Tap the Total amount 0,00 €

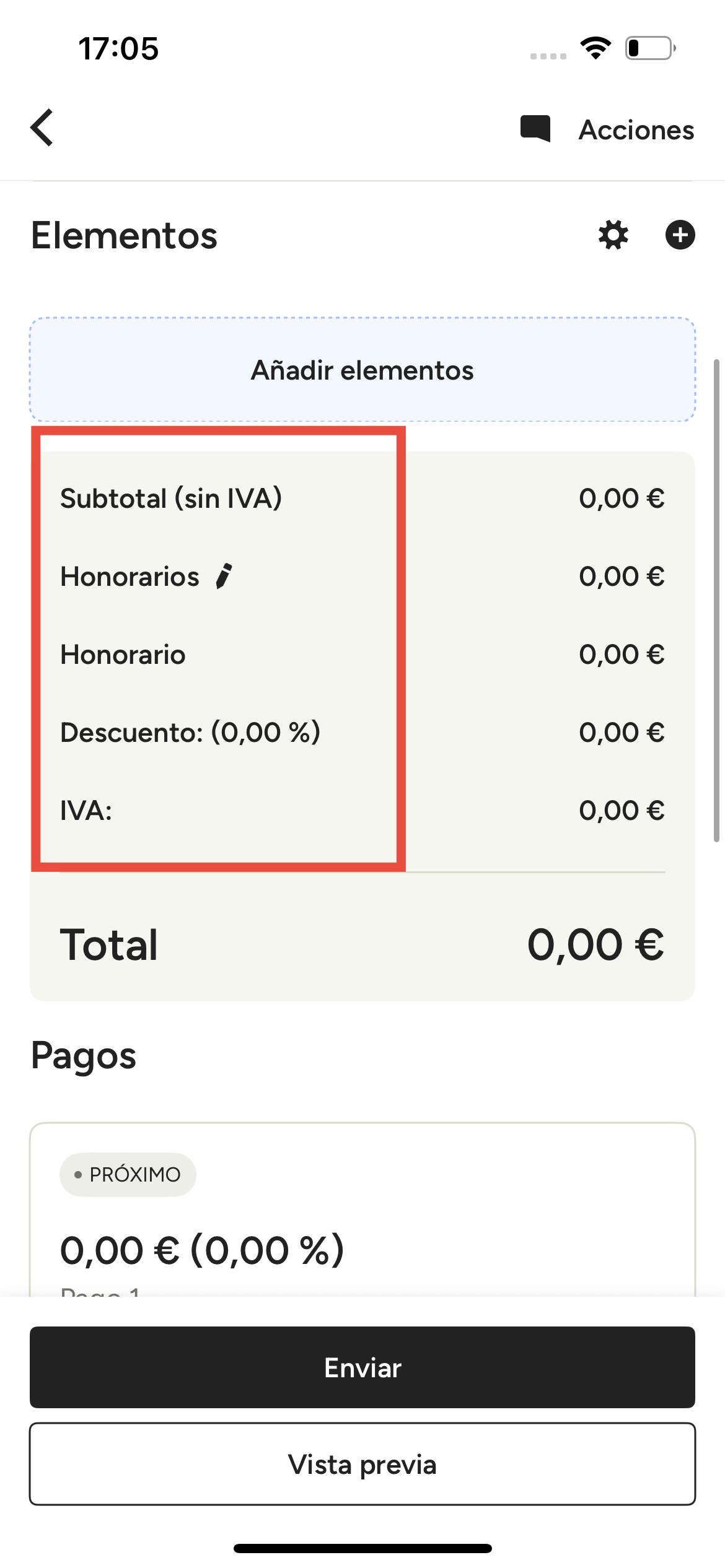(595, 944)
